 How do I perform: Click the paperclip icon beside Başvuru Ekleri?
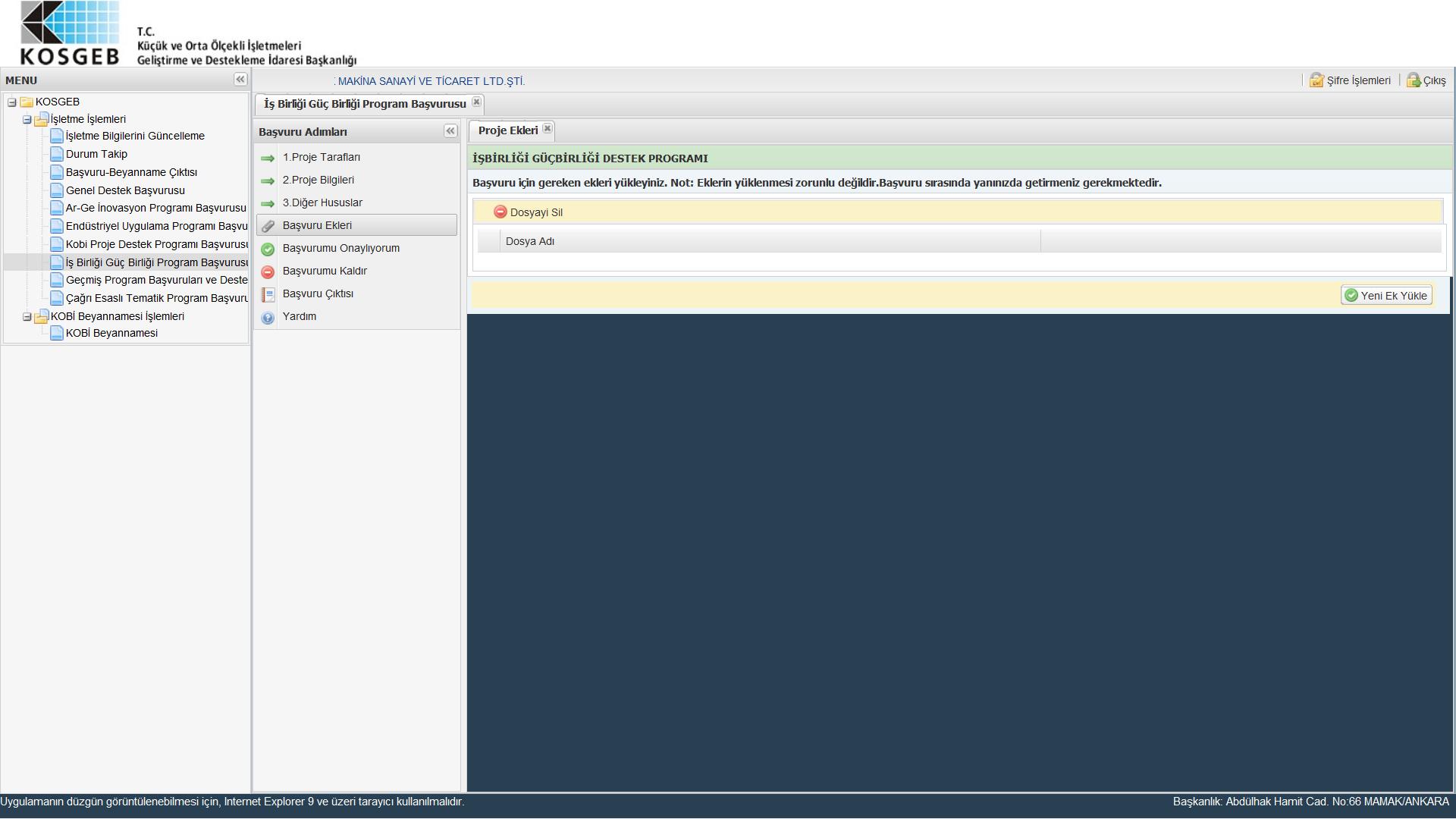pyautogui.click(x=268, y=226)
